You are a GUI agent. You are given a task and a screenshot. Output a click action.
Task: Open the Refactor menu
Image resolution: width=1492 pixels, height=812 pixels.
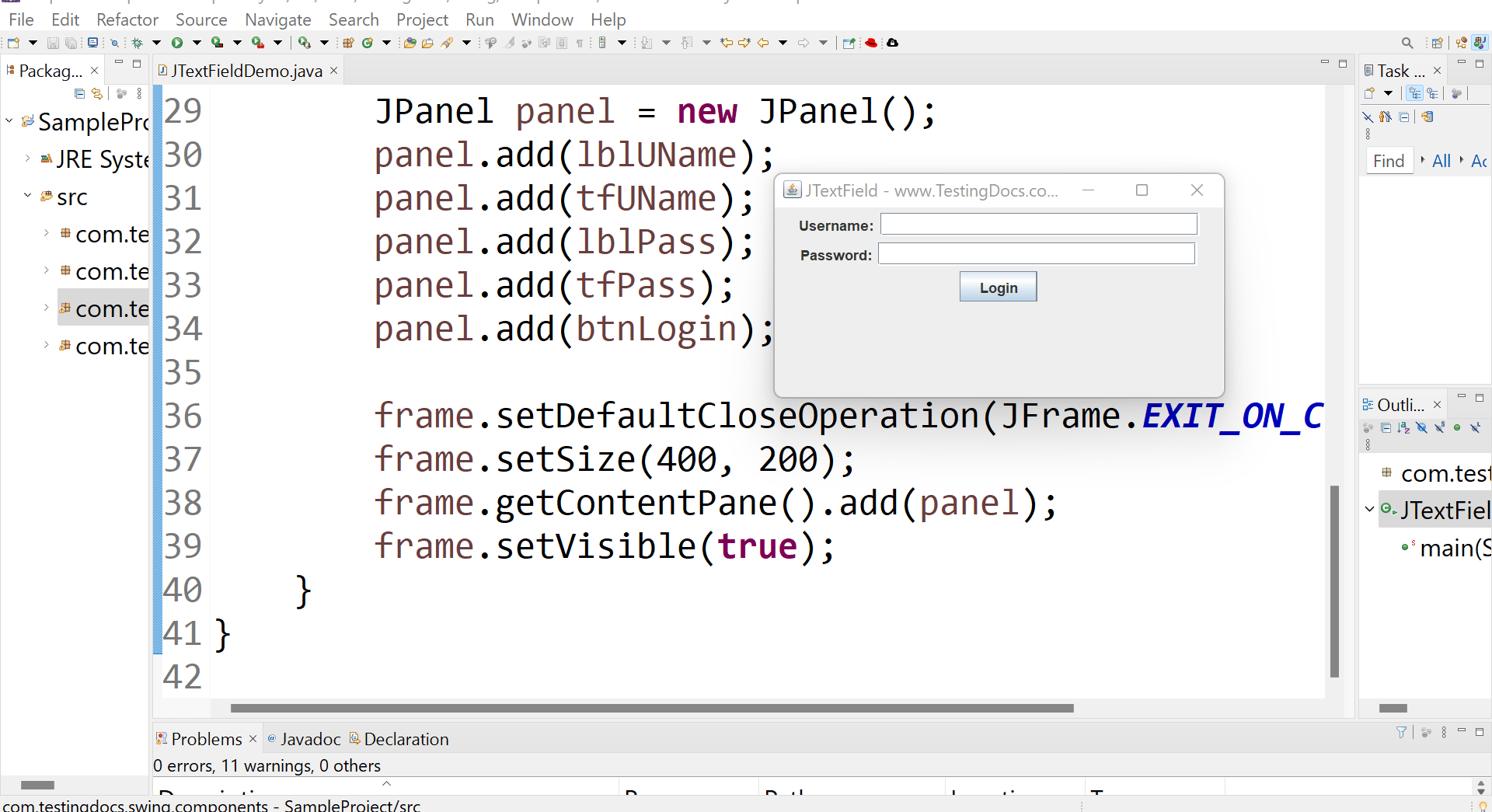[127, 19]
